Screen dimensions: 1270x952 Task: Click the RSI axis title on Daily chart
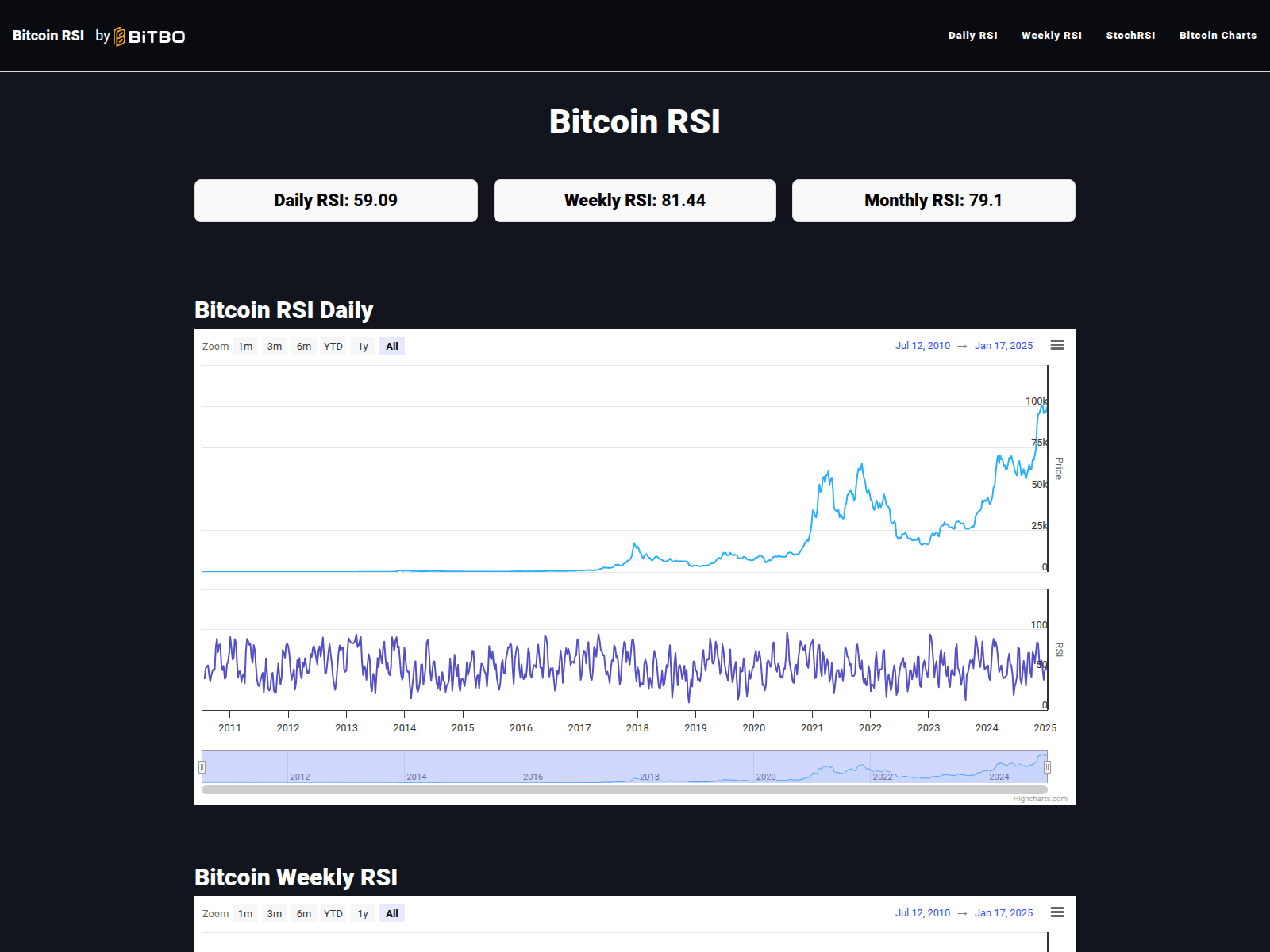1059,650
